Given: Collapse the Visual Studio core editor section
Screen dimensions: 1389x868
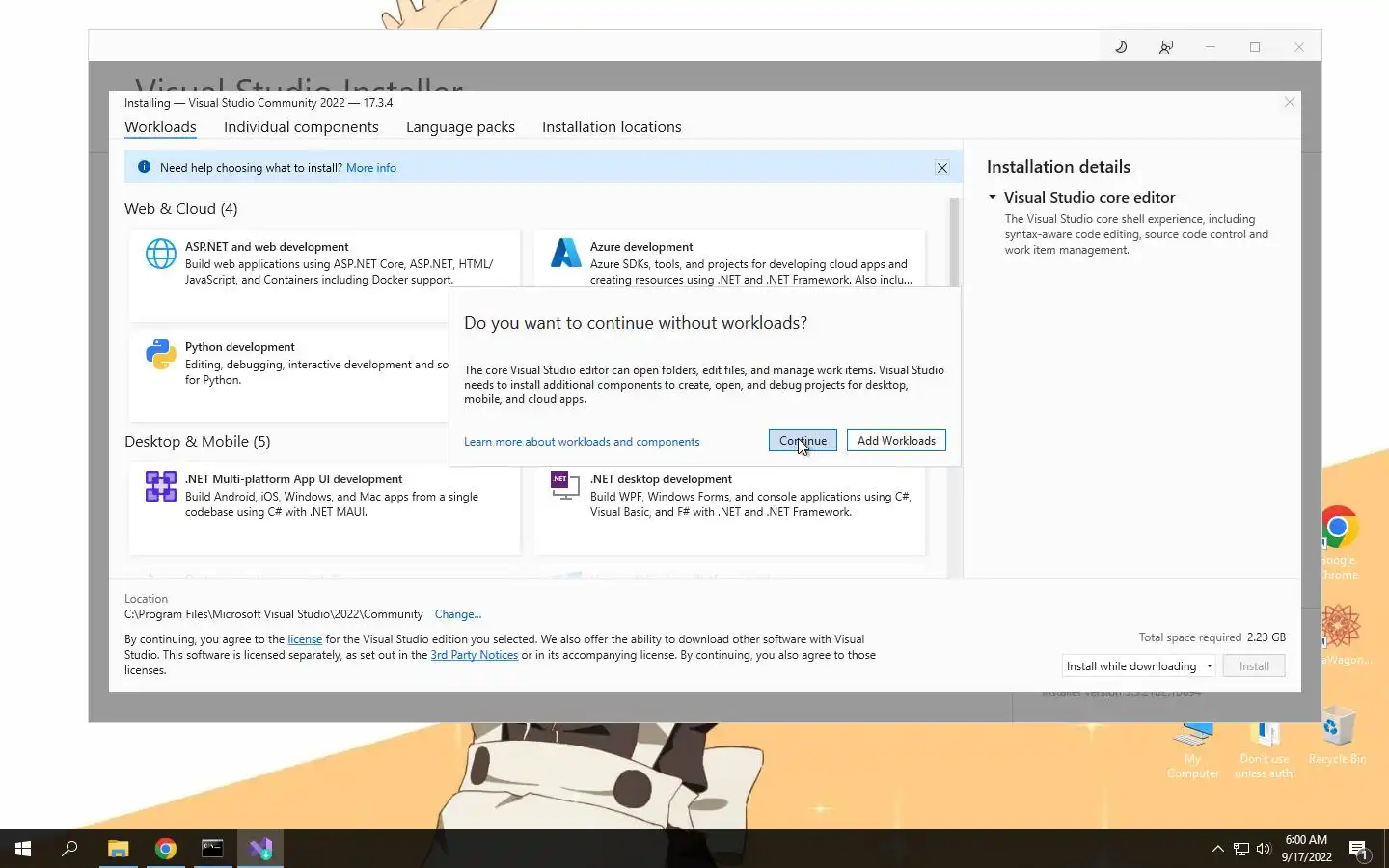Looking at the screenshot, I should (992, 197).
